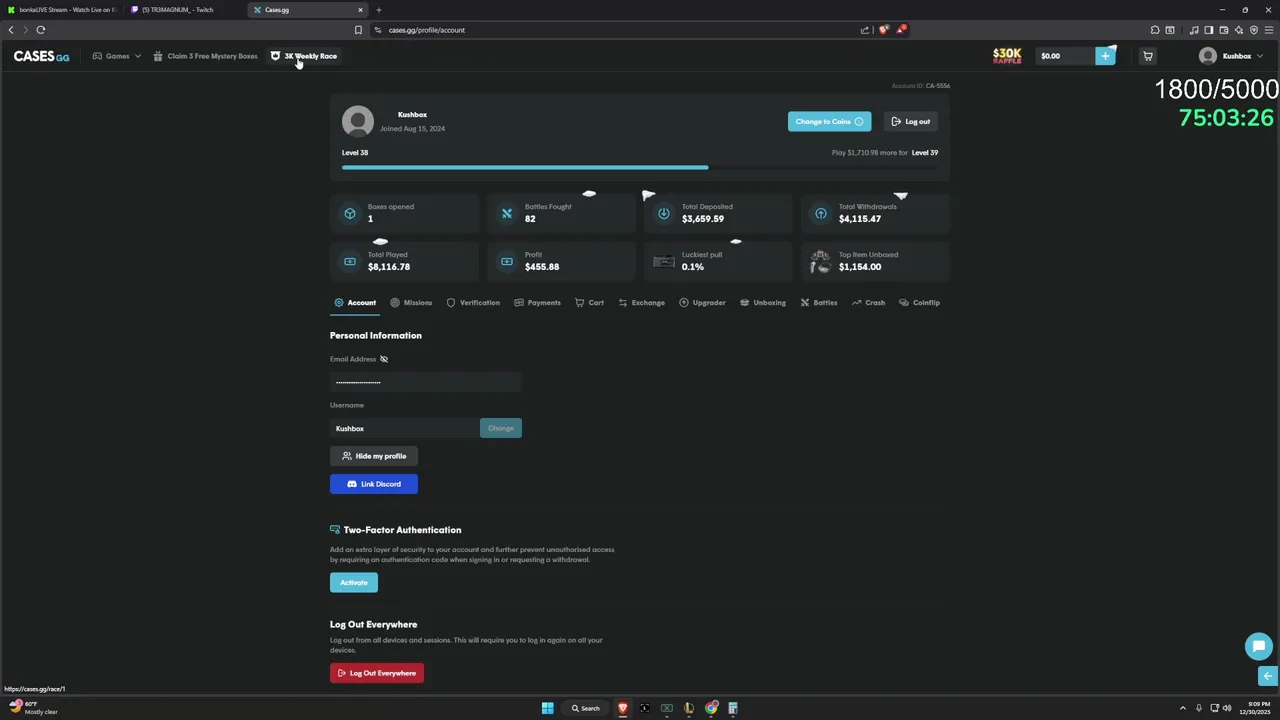Activate two-factor authentication

click(354, 583)
